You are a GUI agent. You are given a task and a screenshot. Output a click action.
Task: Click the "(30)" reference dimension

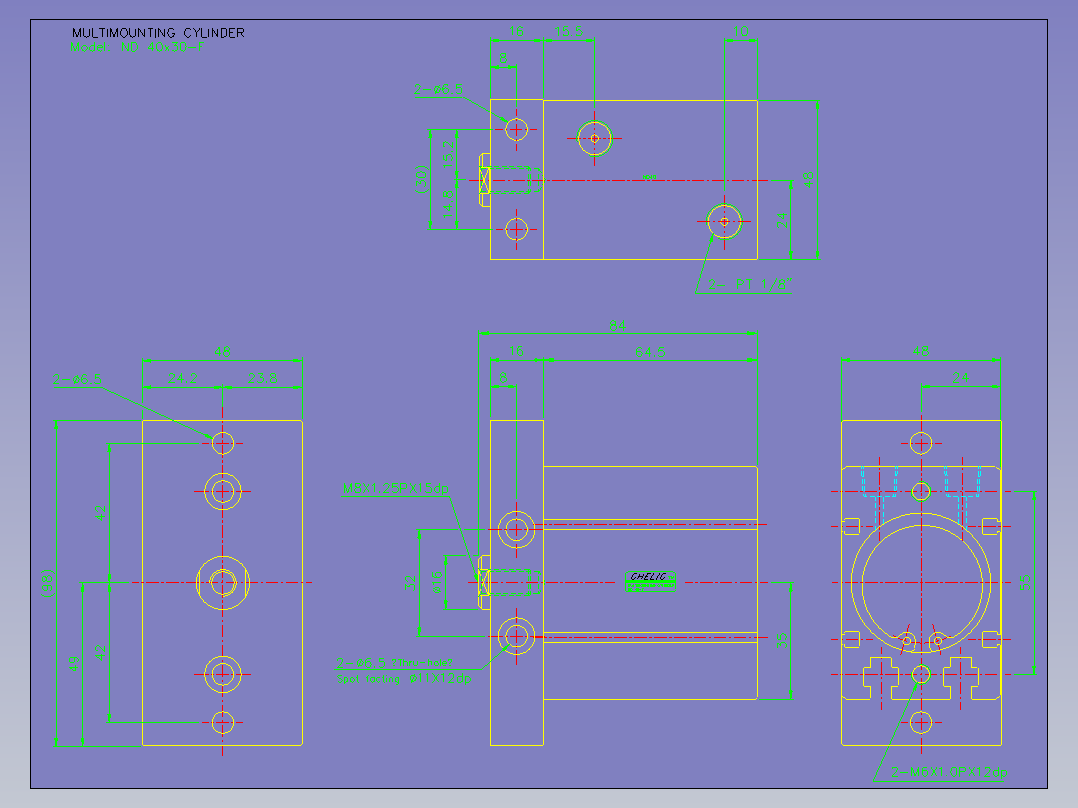point(421,179)
